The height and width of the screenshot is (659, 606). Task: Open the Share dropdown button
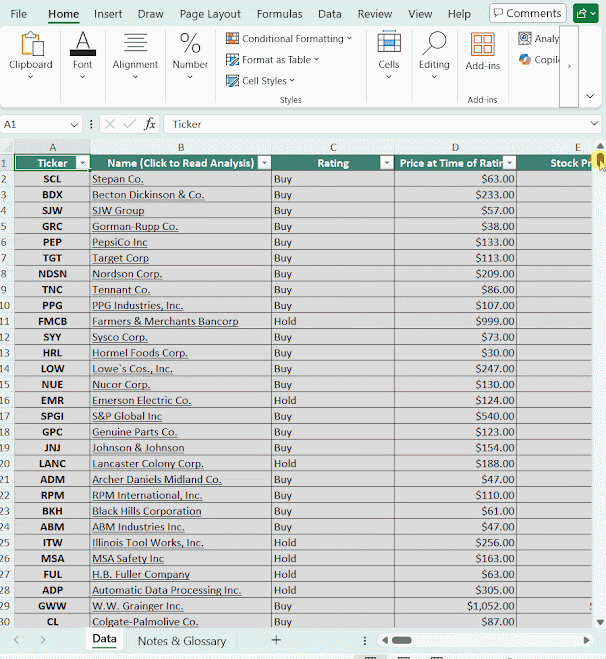pyautogui.click(x=586, y=13)
